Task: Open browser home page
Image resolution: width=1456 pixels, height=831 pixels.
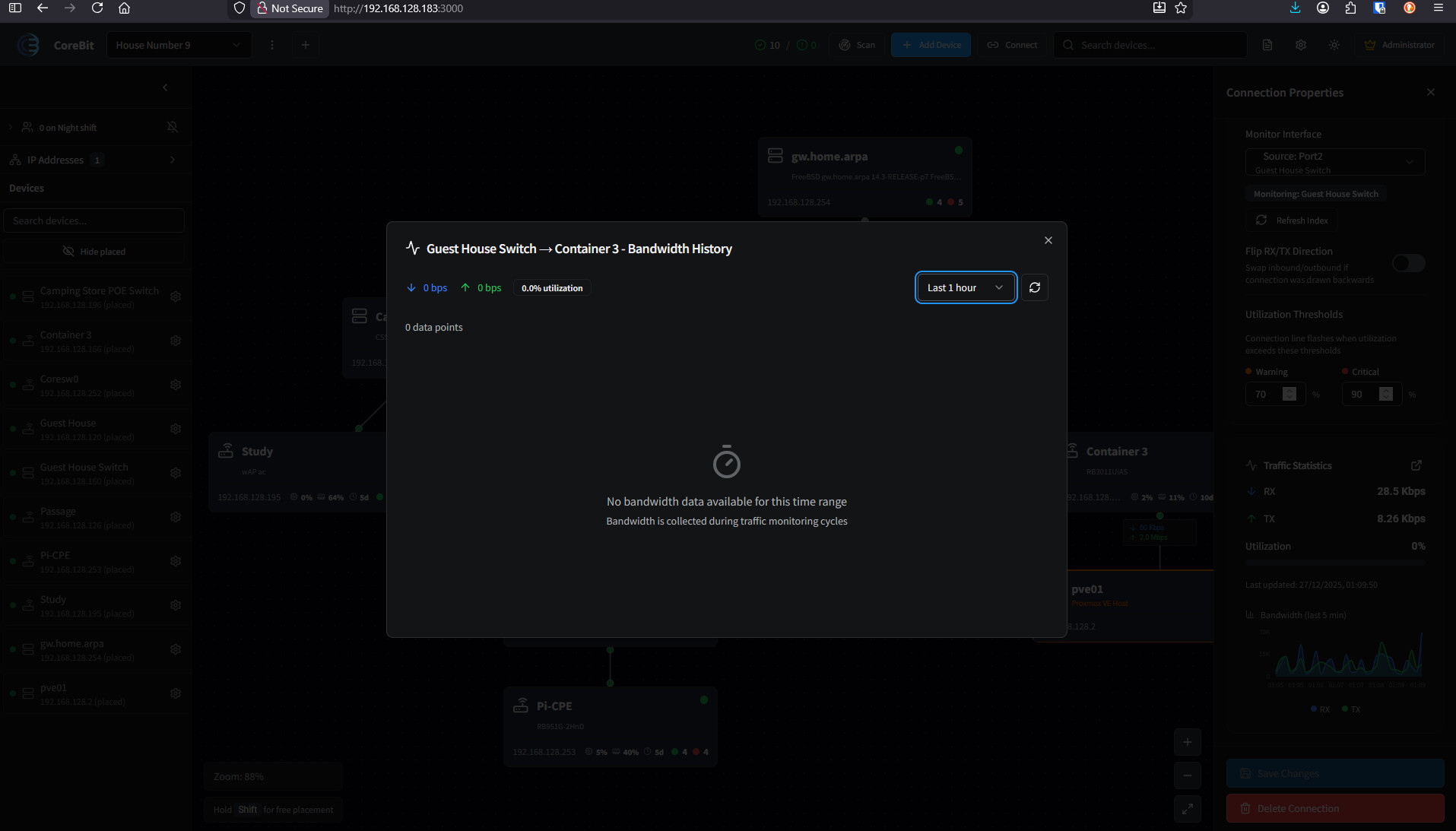Action: point(125,8)
